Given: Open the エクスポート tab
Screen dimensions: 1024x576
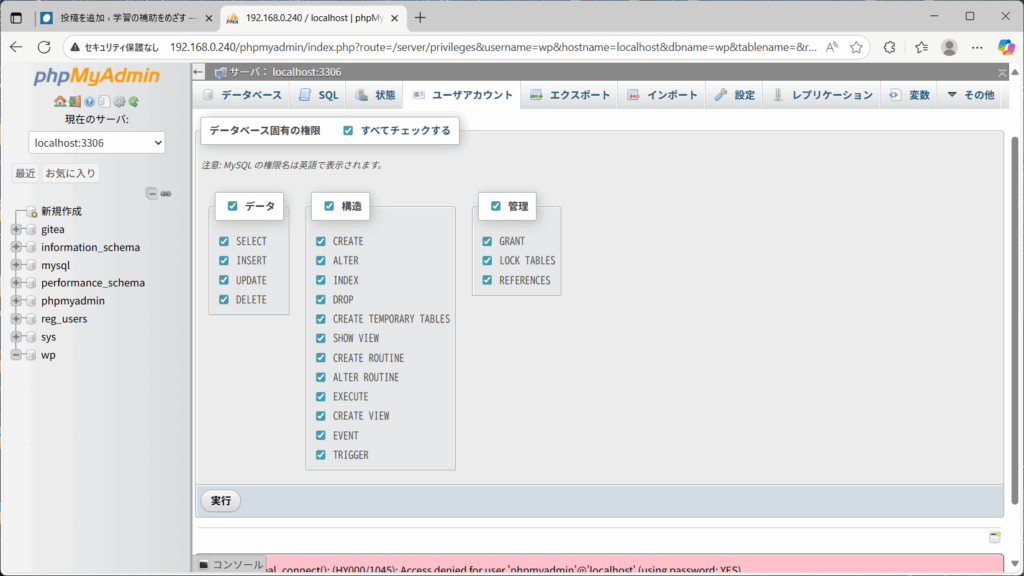Looking at the screenshot, I should click(x=569, y=95).
